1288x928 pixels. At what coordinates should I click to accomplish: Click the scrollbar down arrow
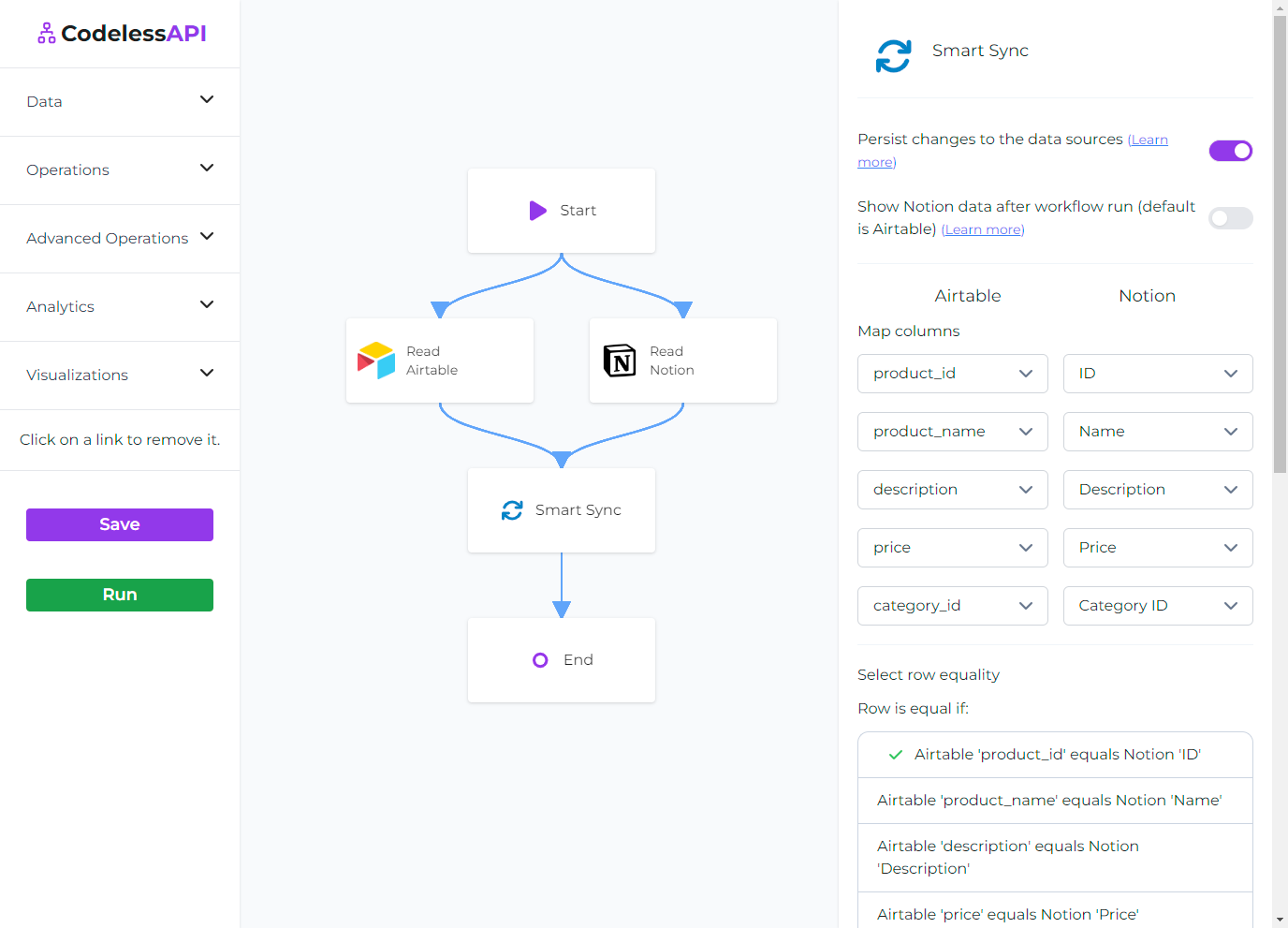[1280, 921]
